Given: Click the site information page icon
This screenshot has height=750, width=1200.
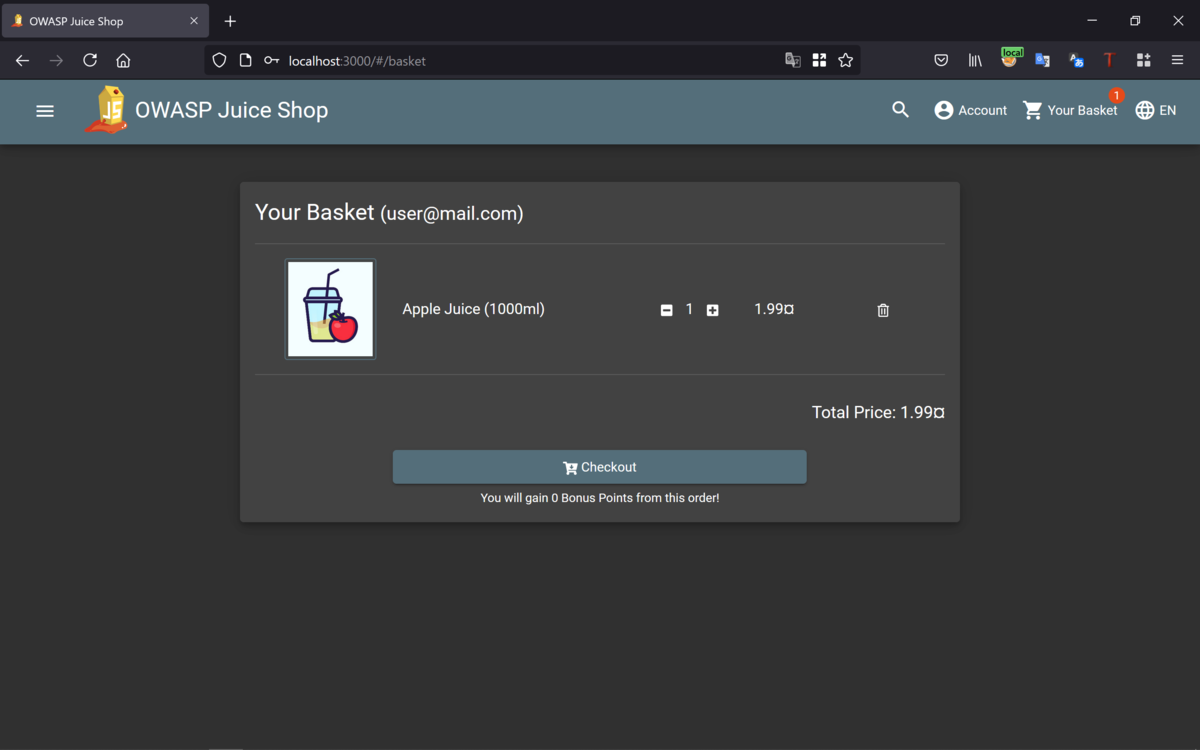Looking at the screenshot, I should 245,60.
